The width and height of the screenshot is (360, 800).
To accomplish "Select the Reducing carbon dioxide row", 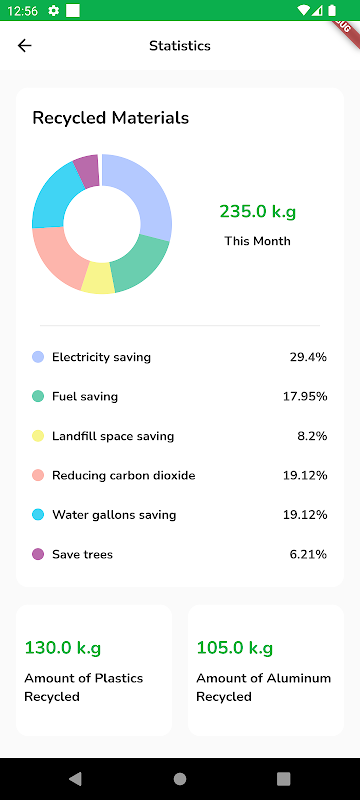I will [179, 476].
